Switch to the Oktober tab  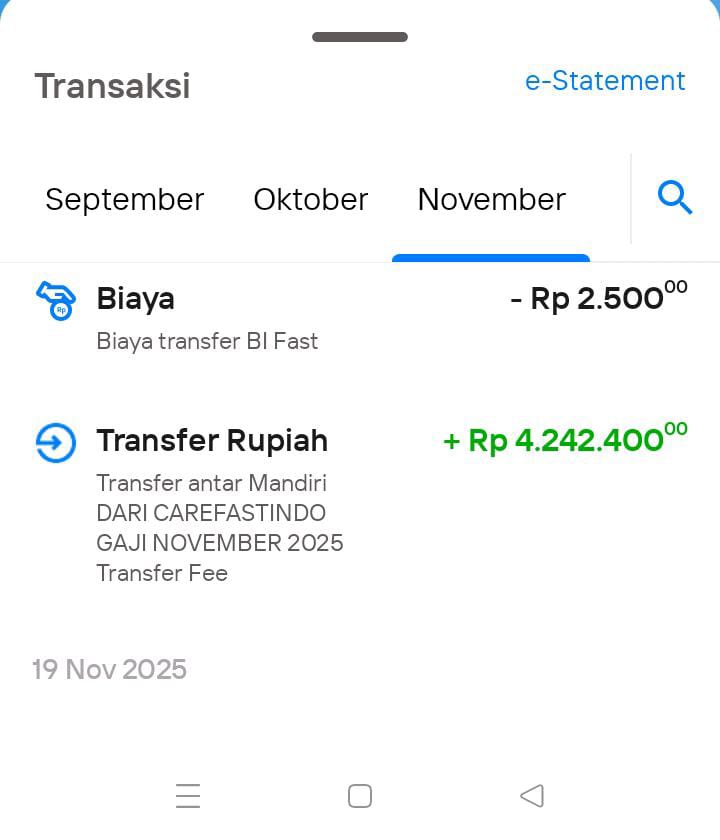[x=310, y=199]
